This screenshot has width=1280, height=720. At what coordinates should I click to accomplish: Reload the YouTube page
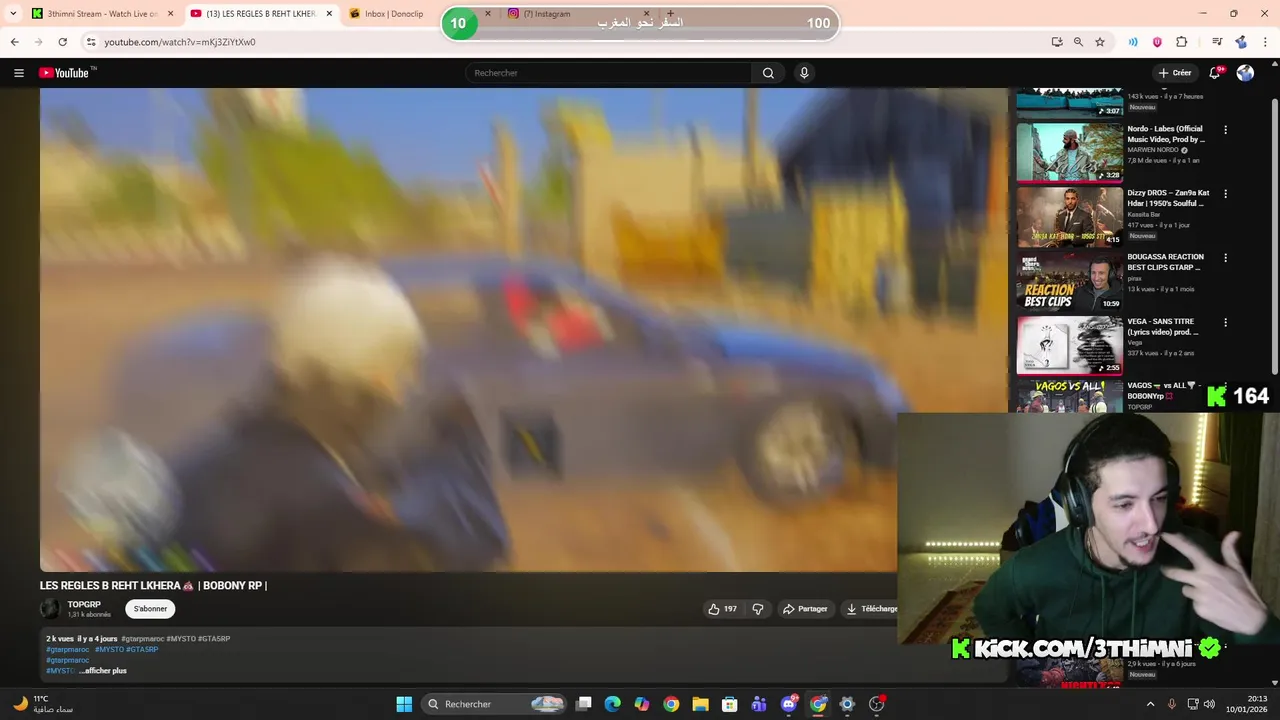coord(62,42)
